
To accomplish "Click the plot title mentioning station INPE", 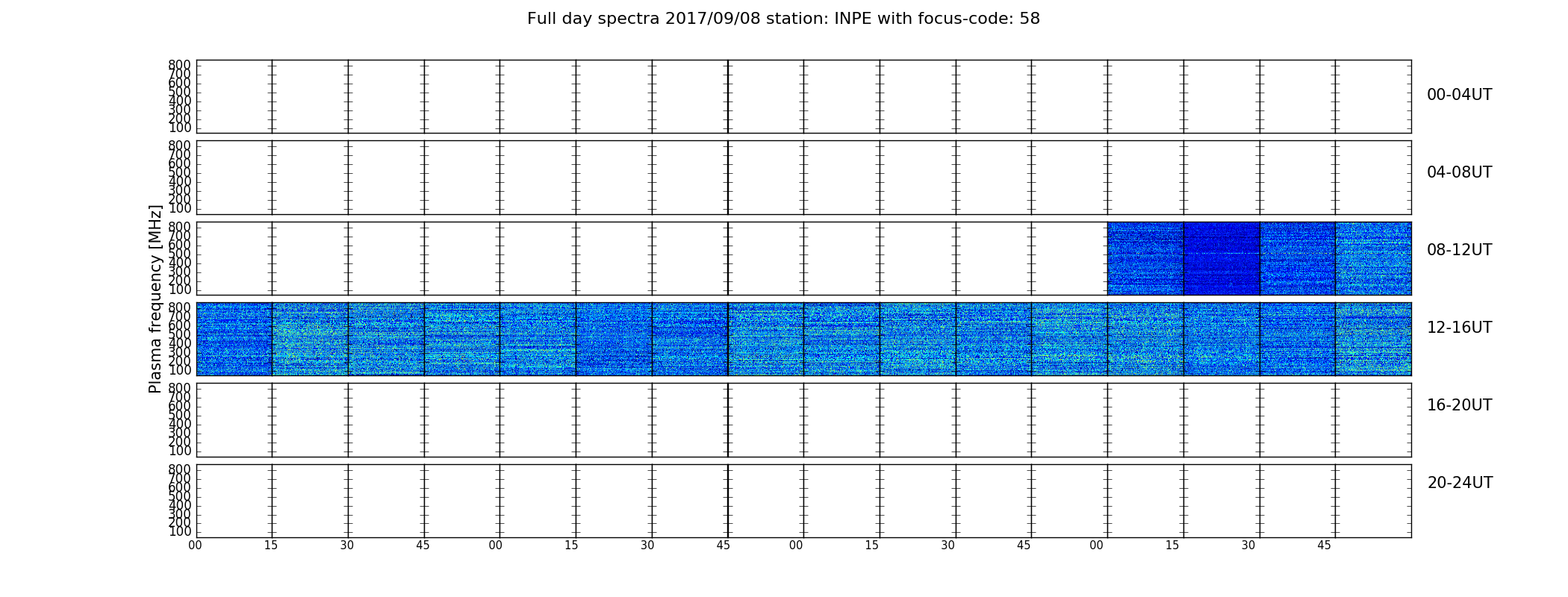I will pos(783,19).
